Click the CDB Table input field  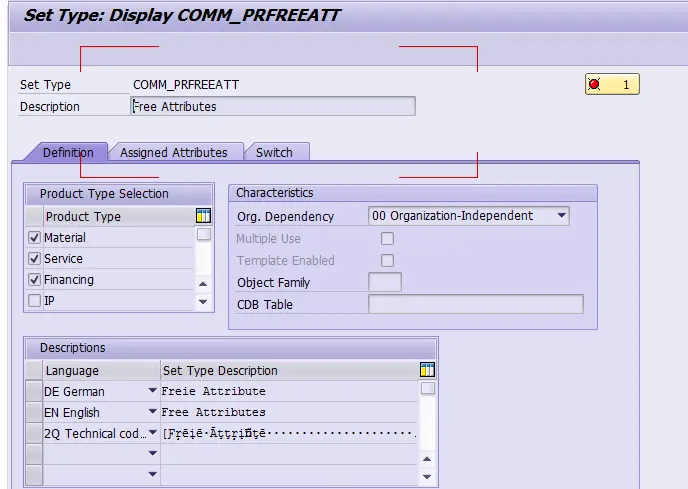(476, 304)
